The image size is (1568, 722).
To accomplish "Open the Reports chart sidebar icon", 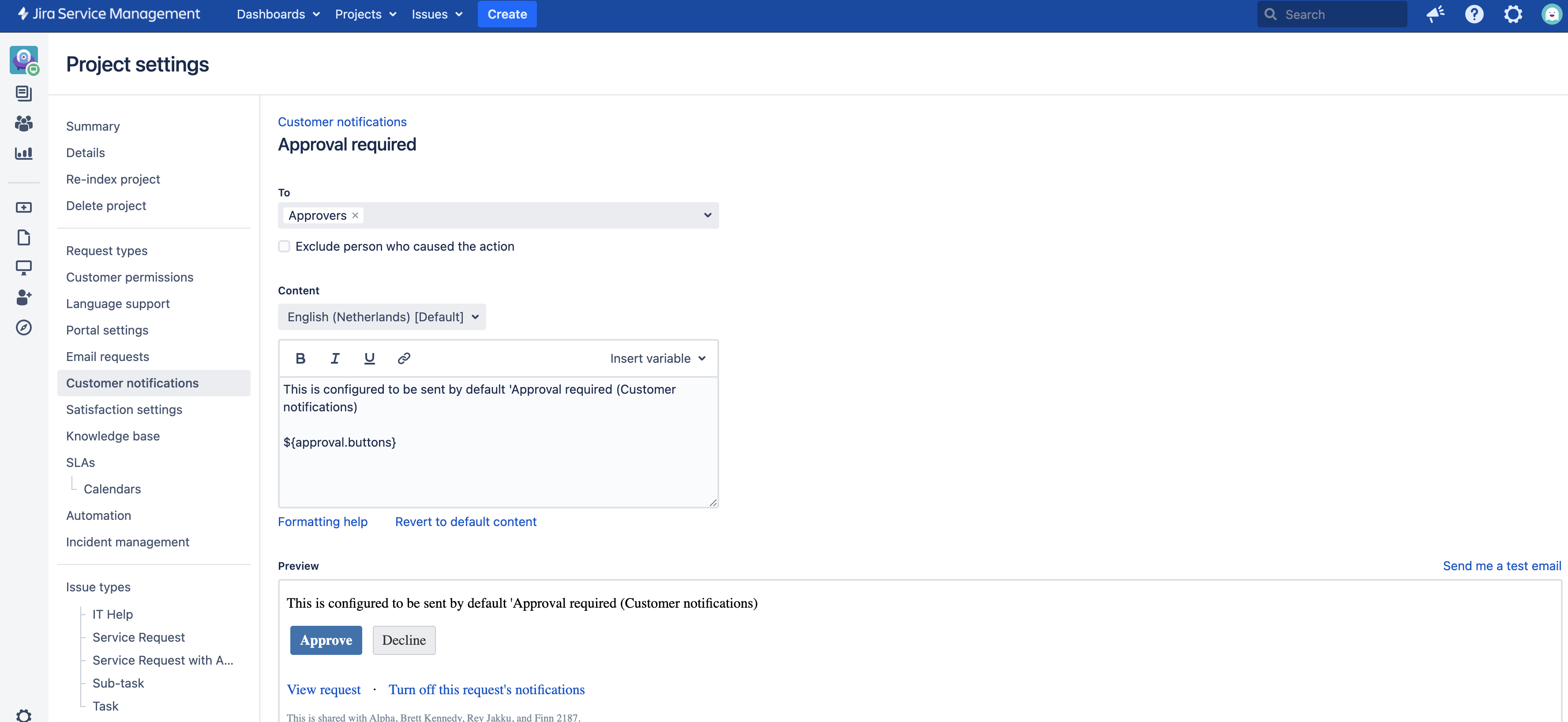I will [x=24, y=154].
